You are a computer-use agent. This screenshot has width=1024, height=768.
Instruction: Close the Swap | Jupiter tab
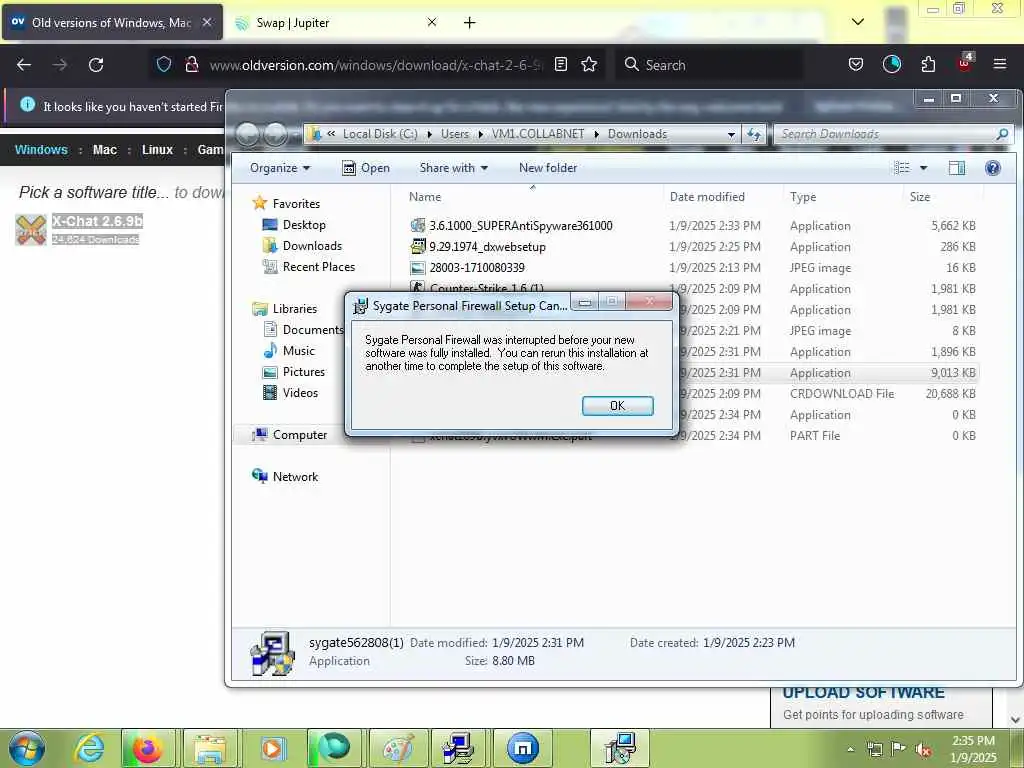pyautogui.click(x=432, y=22)
